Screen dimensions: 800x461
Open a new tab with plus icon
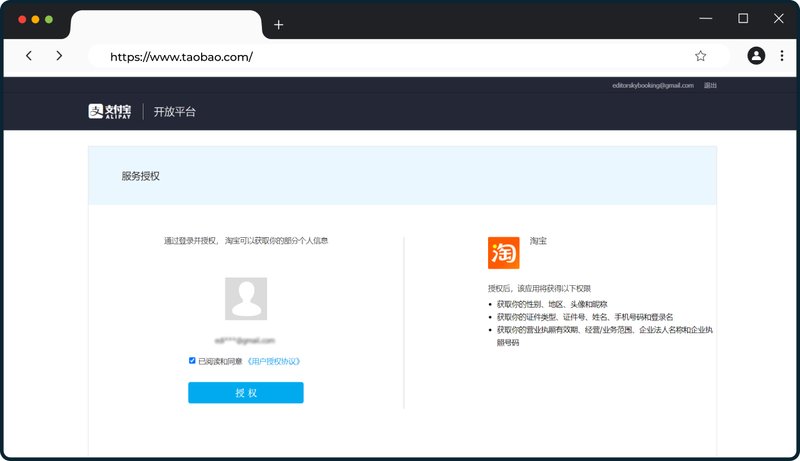pyautogui.click(x=279, y=24)
